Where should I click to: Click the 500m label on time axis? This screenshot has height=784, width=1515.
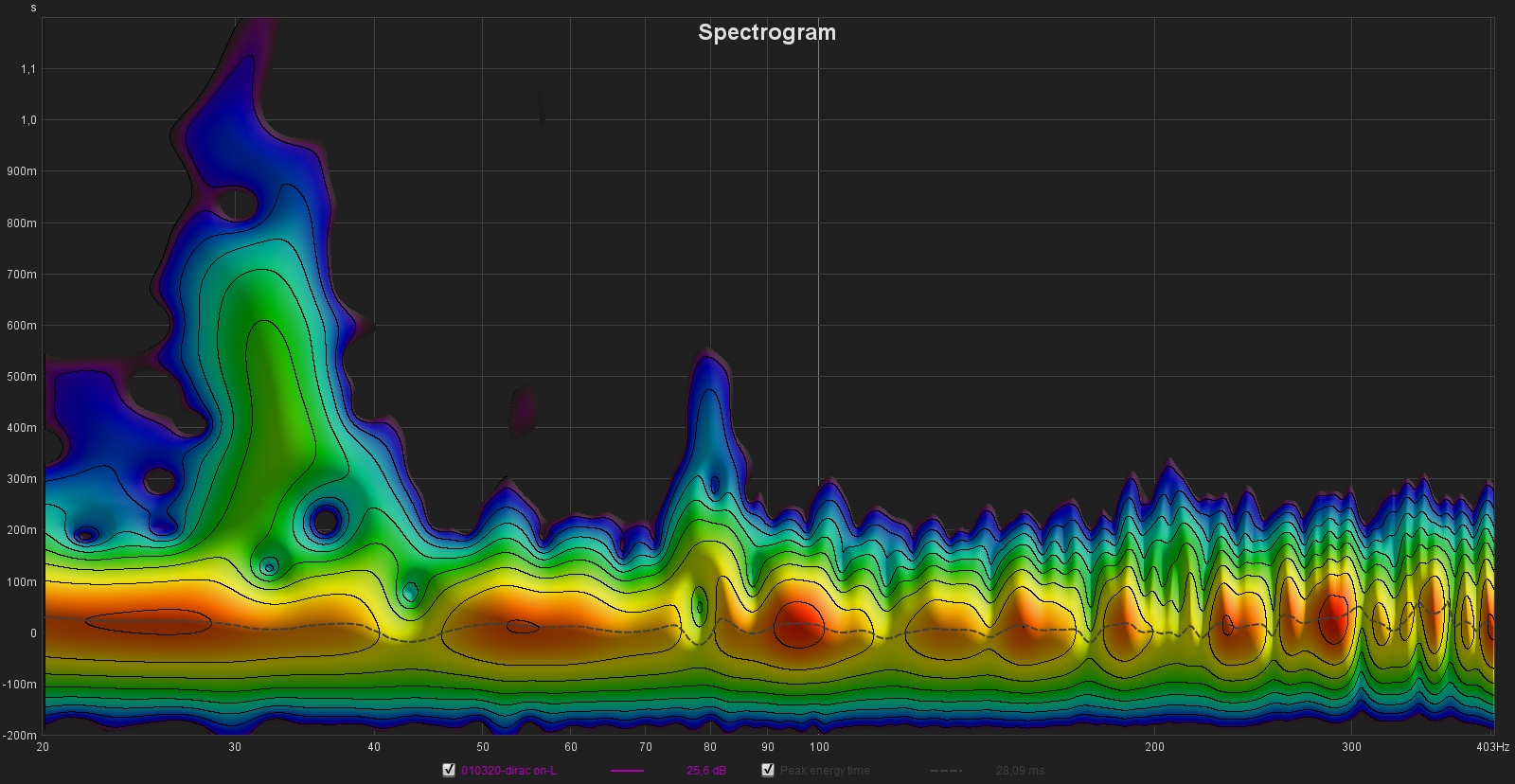[21, 377]
